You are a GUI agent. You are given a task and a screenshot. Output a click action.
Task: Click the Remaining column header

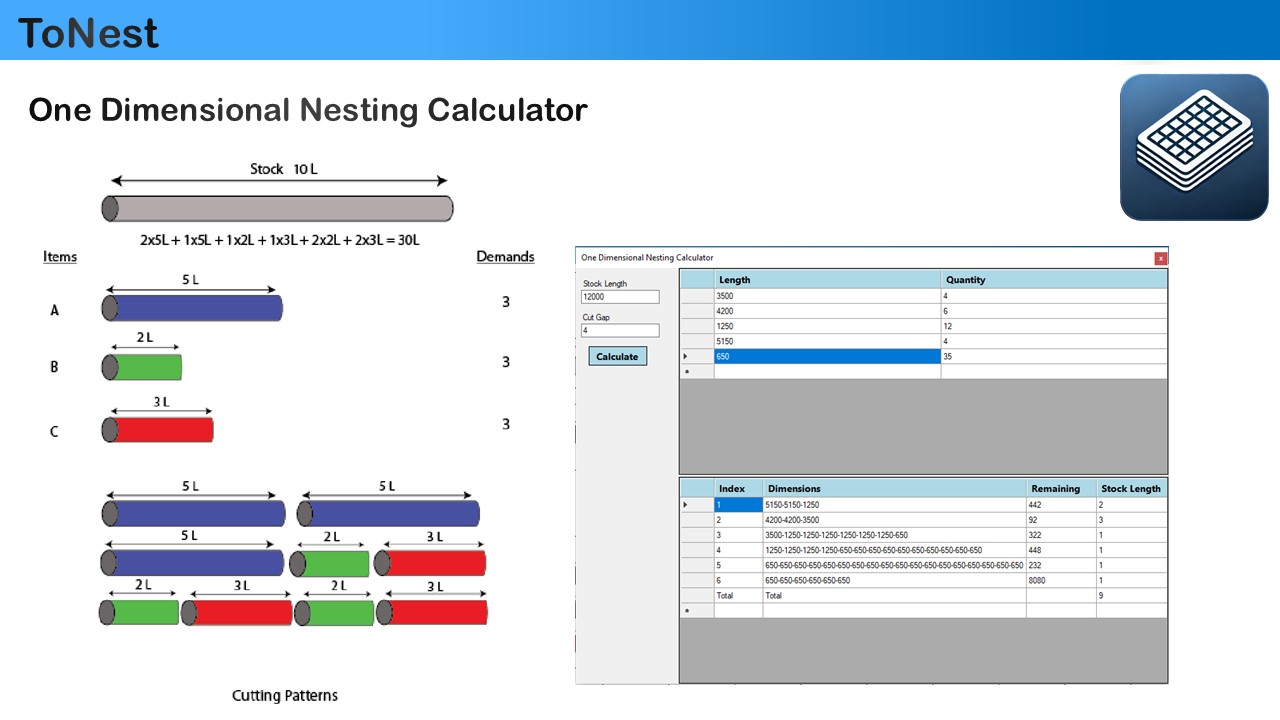[1061, 489]
